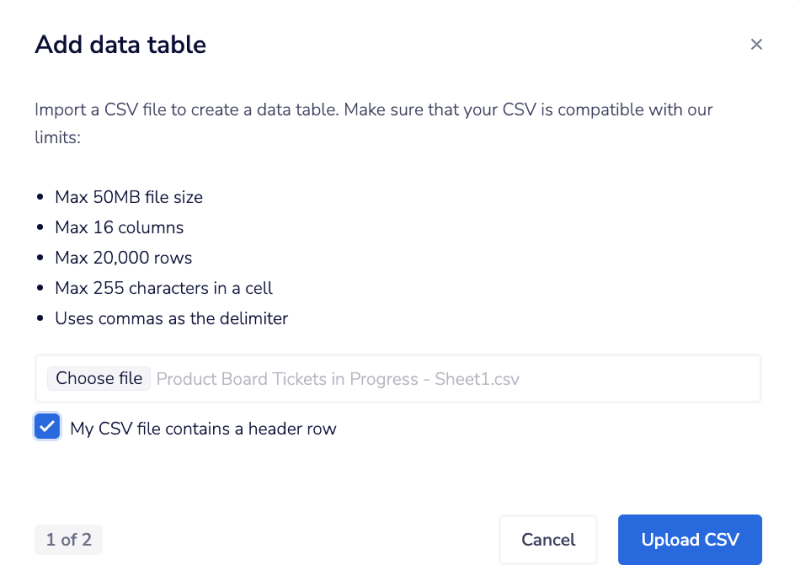Click the × icon to dismiss the dialog
This screenshot has width=800, height=588.
[x=757, y=44]
